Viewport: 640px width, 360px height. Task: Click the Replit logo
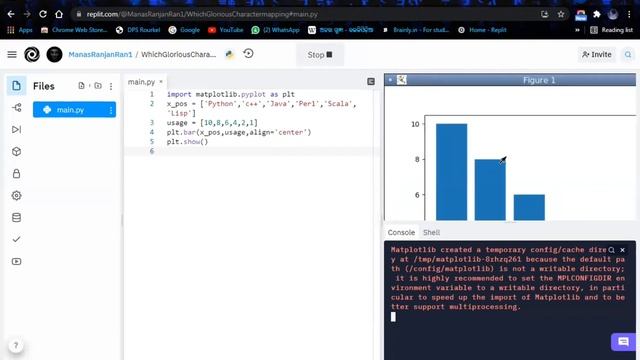(x=32, y=54)
